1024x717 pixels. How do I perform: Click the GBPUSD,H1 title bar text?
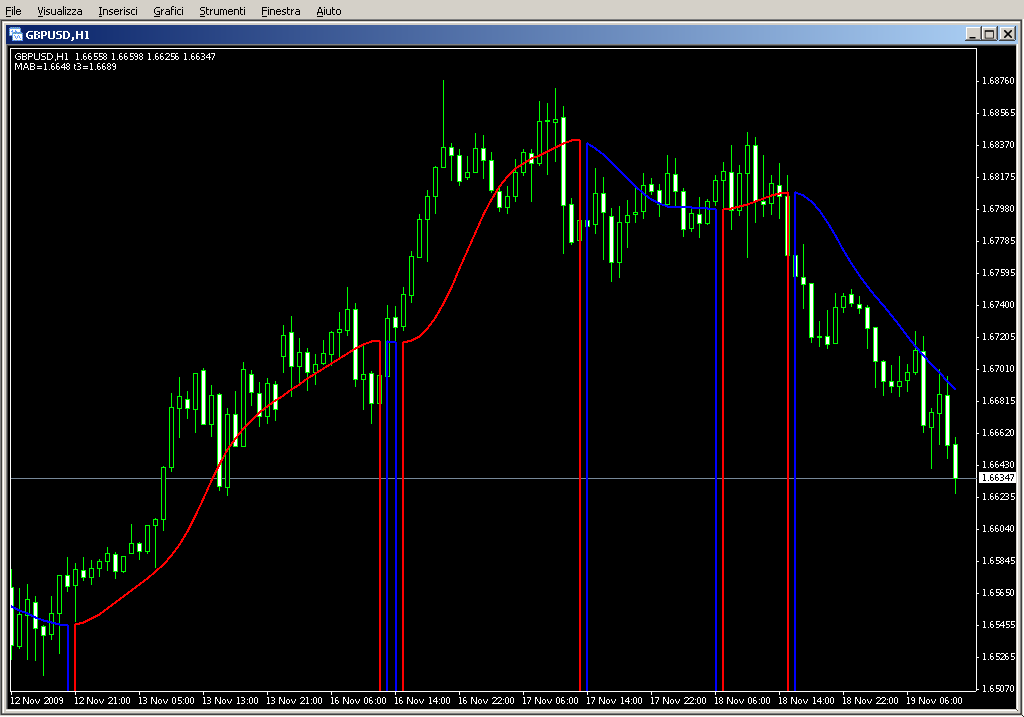pyautogui.click(x=57, y=35)
